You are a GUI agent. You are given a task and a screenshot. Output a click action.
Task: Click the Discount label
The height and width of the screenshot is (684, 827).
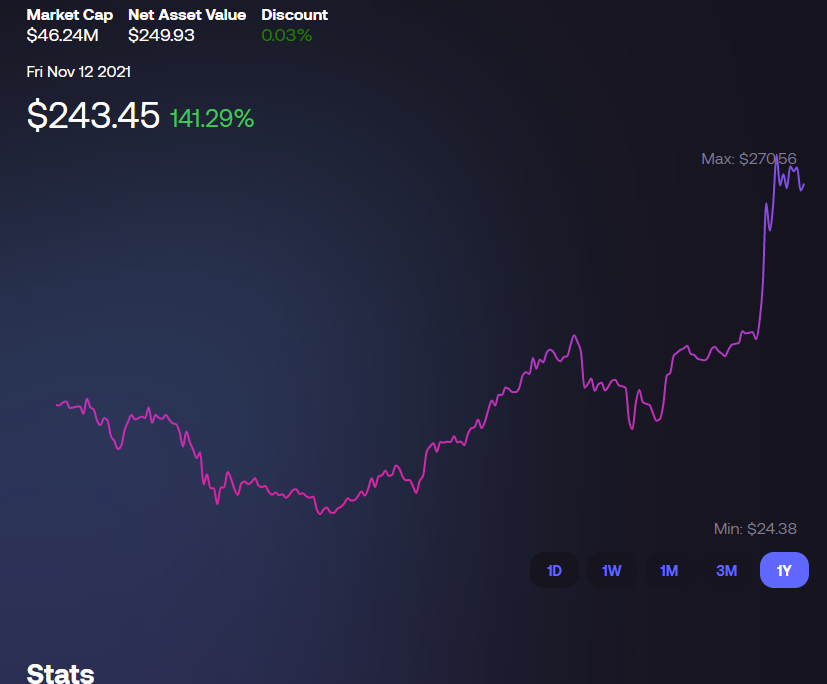point(294,15)
